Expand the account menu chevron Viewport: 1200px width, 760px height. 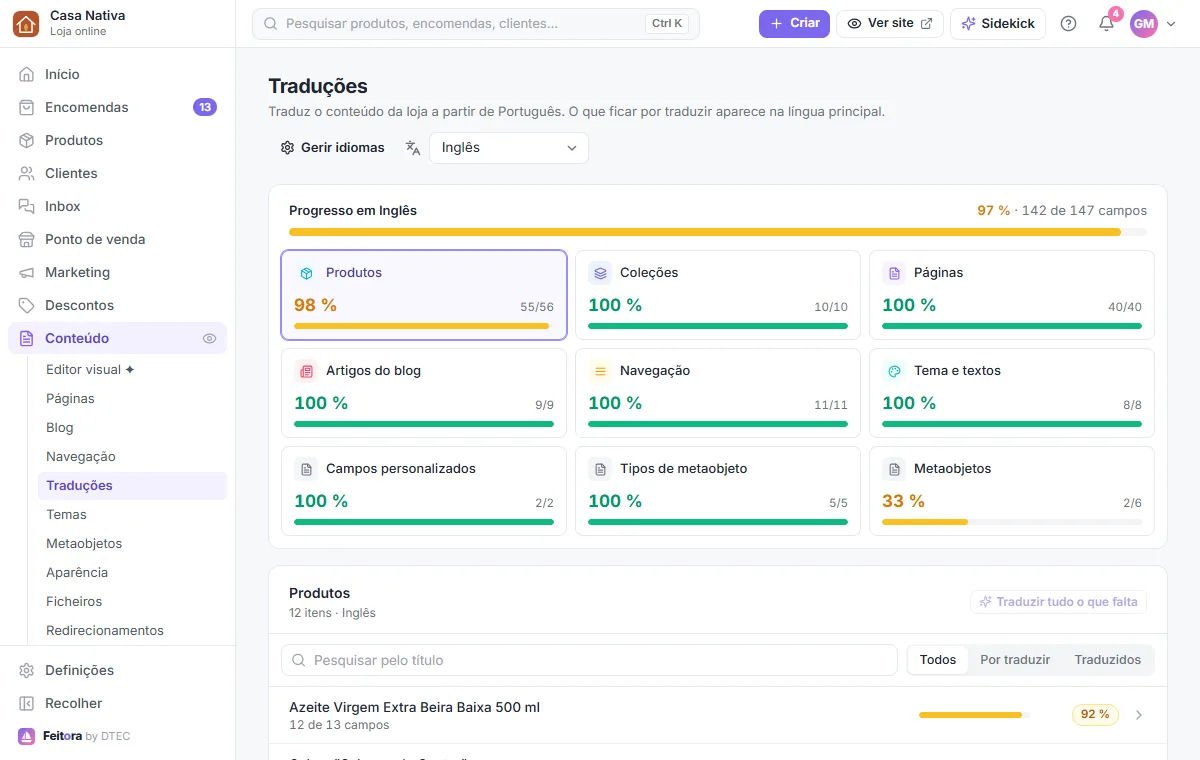point(1171,24)
